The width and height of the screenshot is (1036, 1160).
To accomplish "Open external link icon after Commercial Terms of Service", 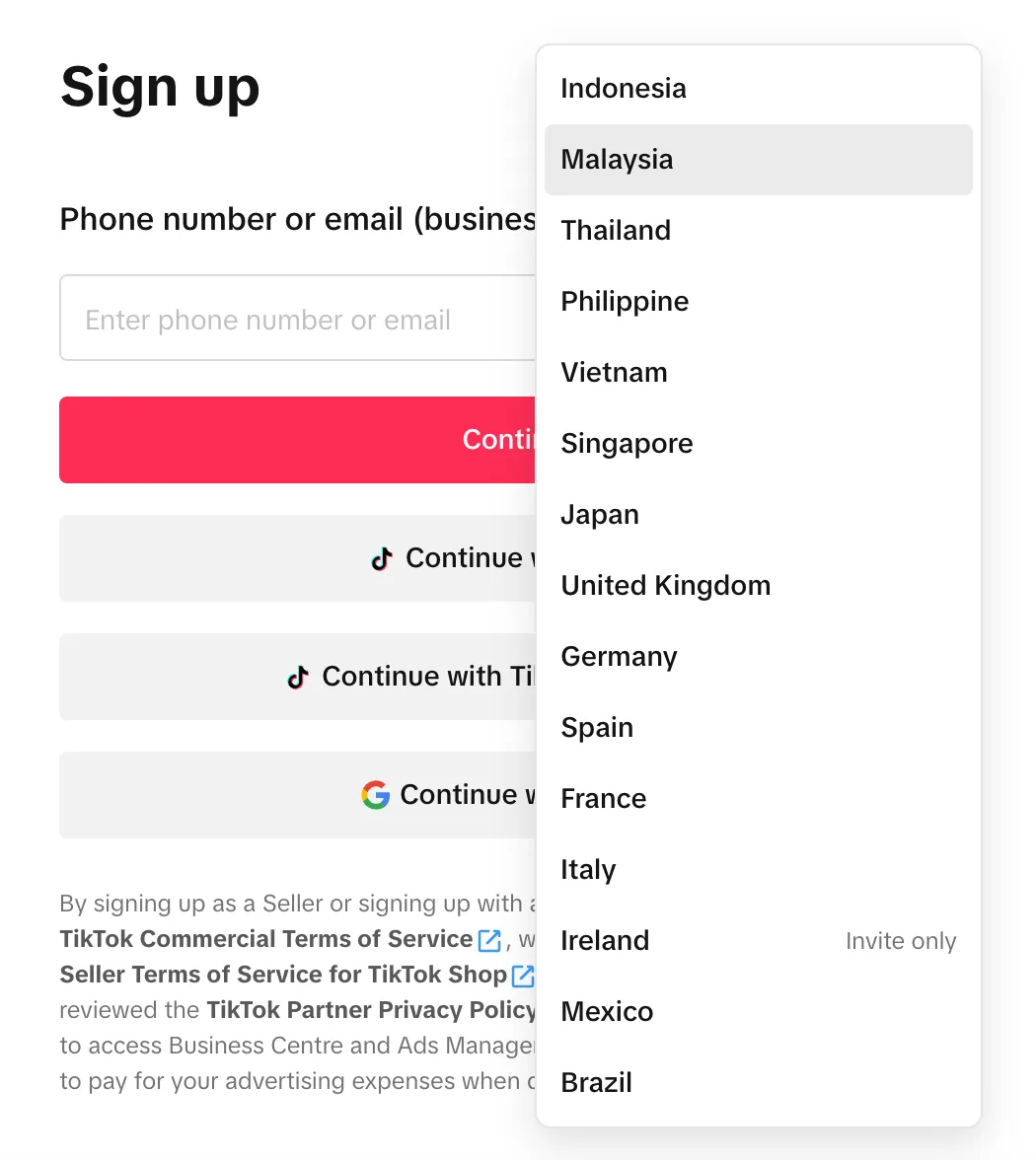I will click(489, 940).
